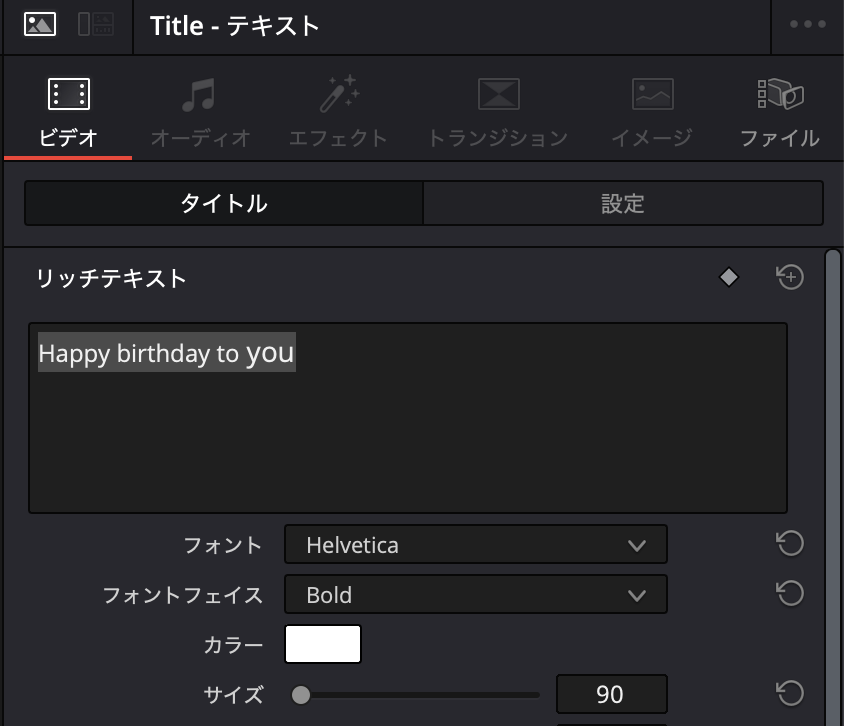
Task: Open the Bold font face dropdown
Action: (x=475, y=594)
